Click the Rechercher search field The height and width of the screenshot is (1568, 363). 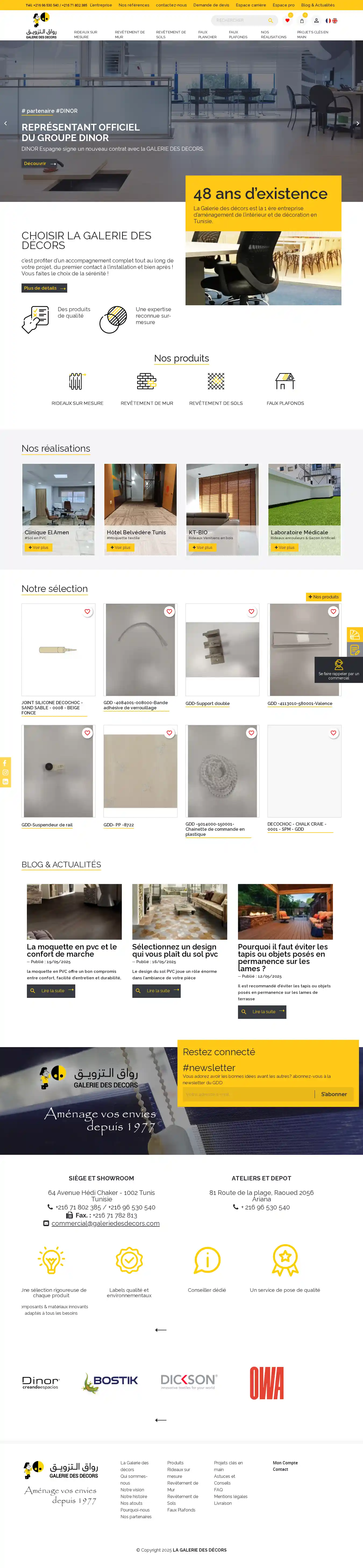click(240, 21)
